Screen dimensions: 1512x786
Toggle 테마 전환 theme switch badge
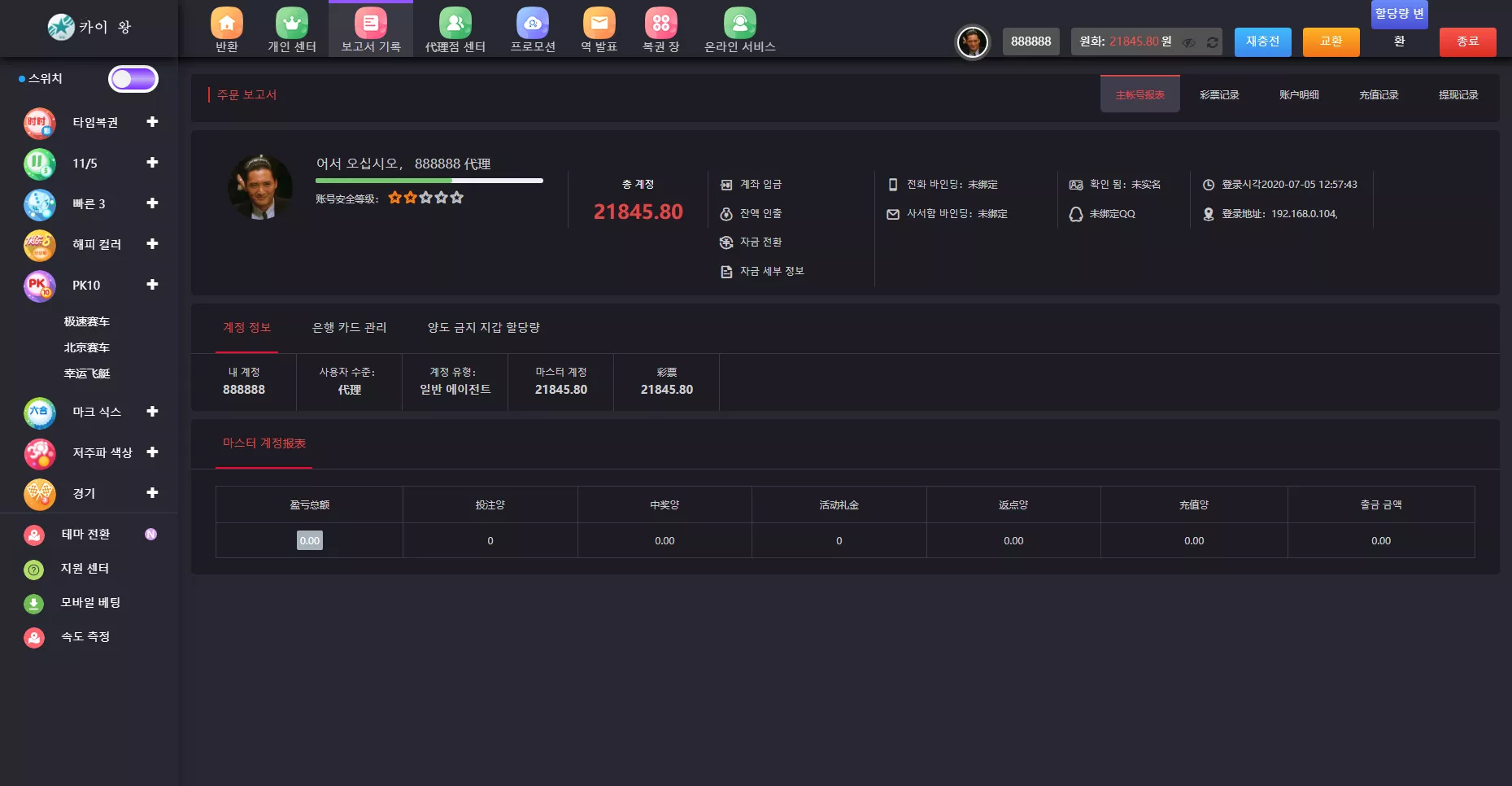pos(150,535)
